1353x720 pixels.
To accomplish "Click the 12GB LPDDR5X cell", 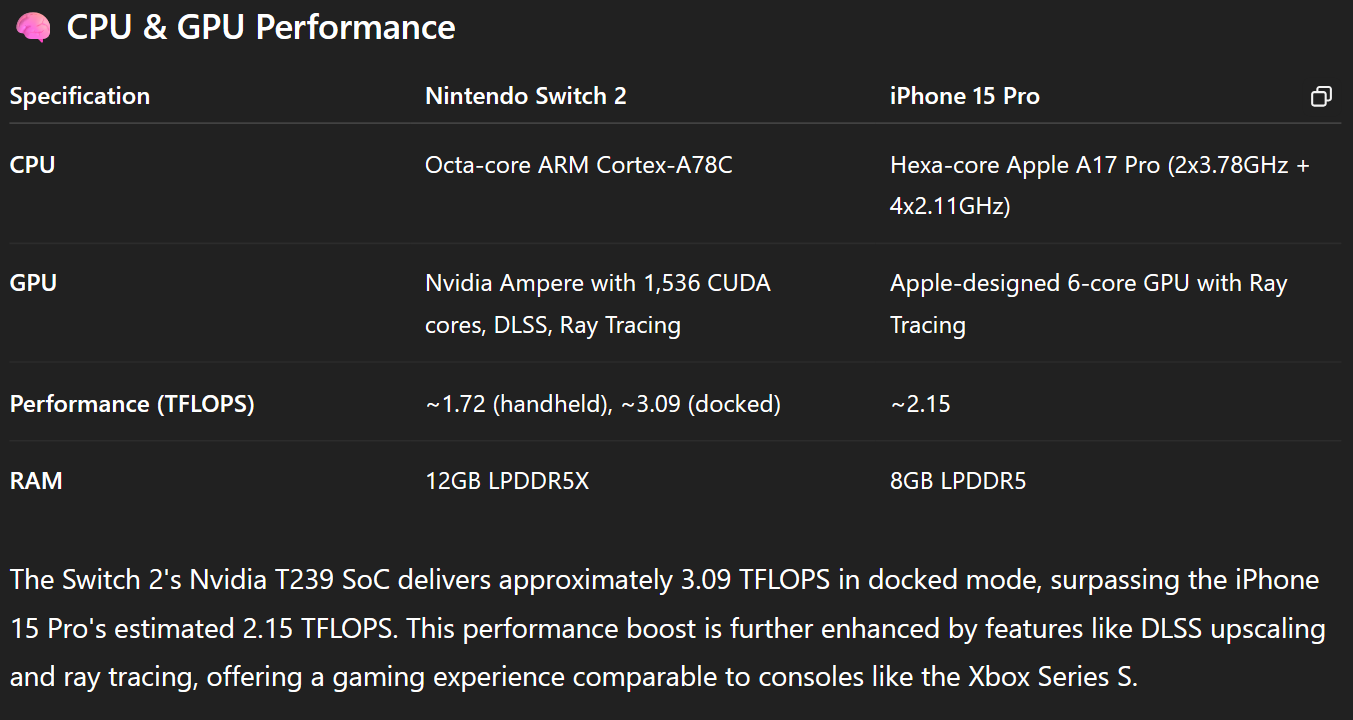I will [507, 481].
